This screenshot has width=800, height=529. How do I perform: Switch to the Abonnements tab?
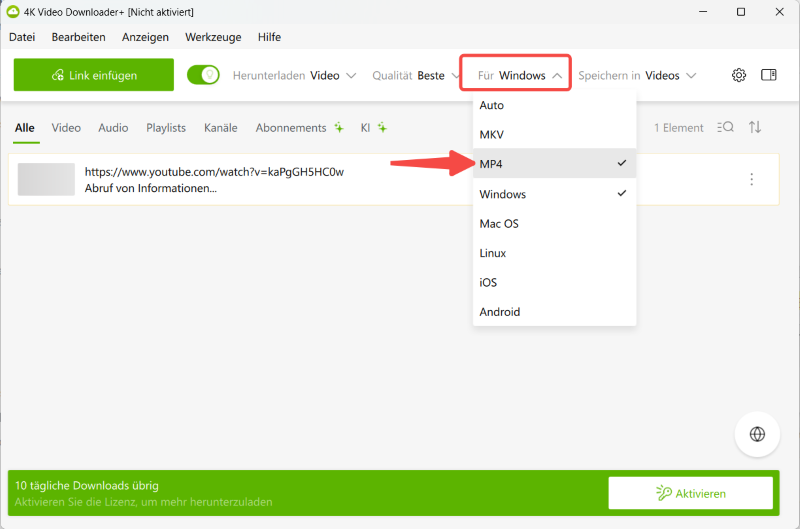(x=299, y=128)
